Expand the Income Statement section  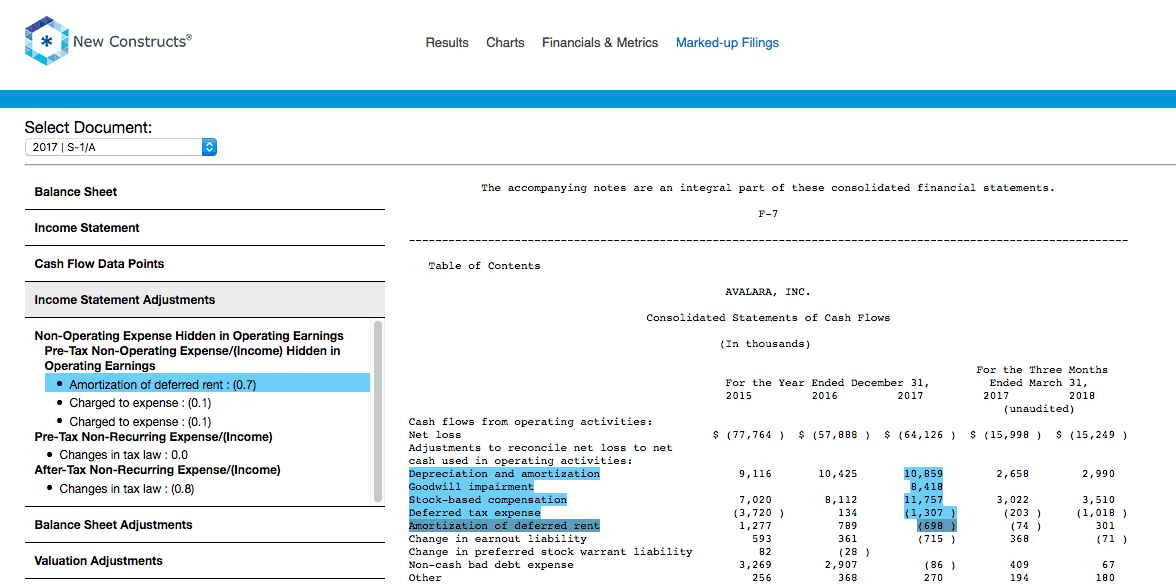point(205,228)
